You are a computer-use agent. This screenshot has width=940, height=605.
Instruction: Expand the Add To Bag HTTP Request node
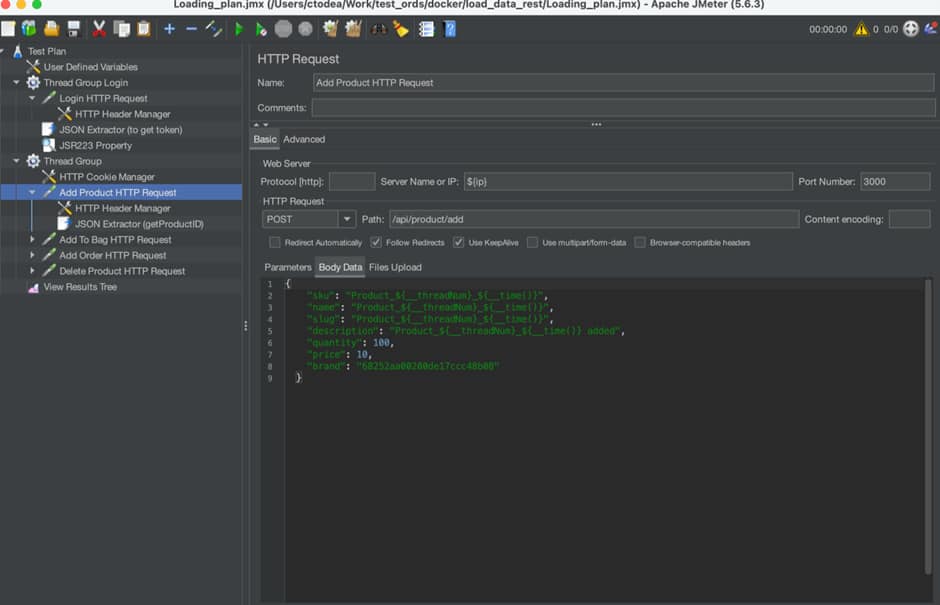32,240
